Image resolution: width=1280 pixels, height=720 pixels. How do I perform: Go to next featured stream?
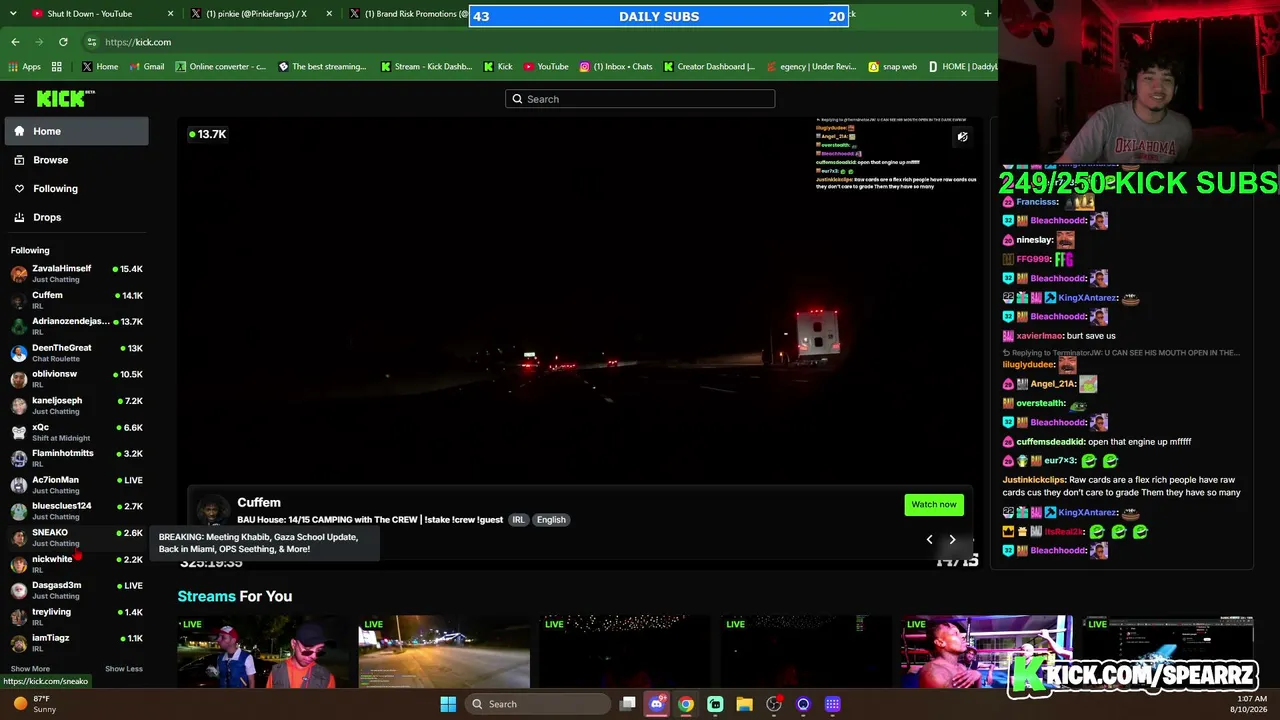pos(952,540)
